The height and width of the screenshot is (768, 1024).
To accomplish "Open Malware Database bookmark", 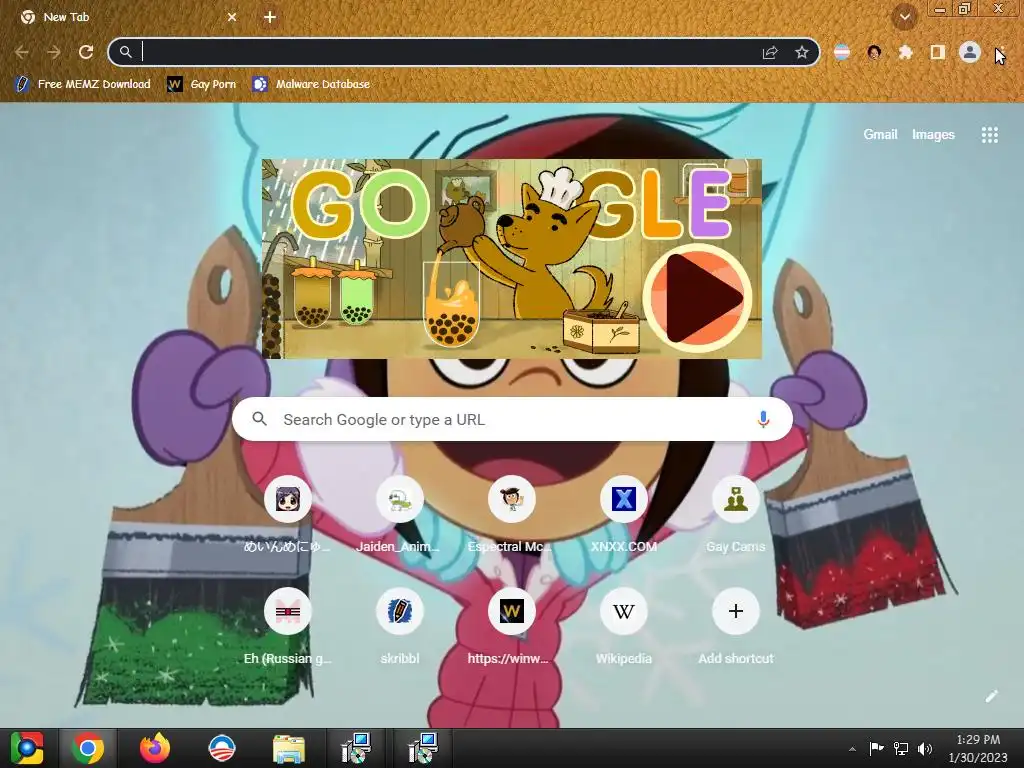I will tap(312, 84).
